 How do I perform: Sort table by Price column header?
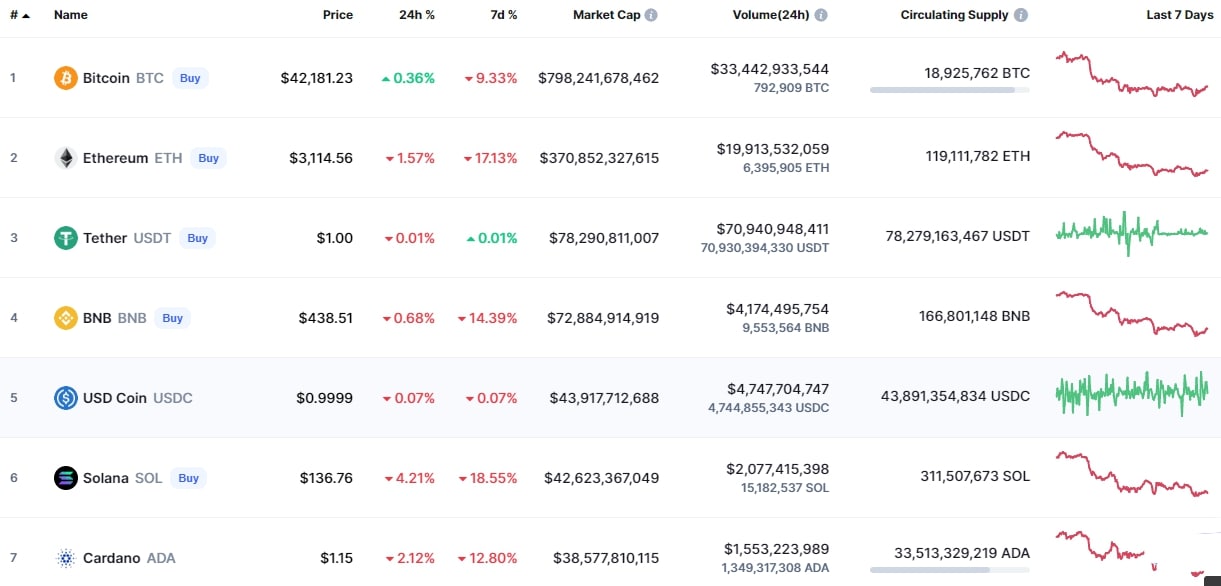(x=338, y=15)
